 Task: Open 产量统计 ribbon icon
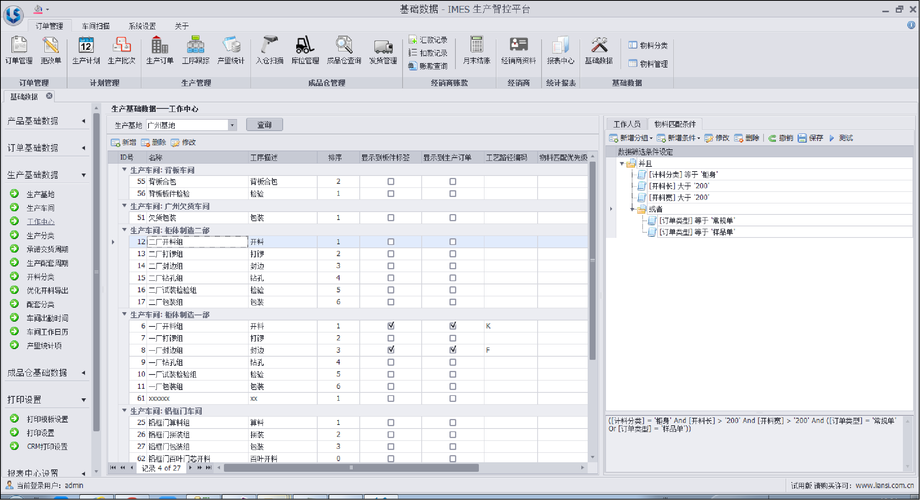[x=231, y=50]
